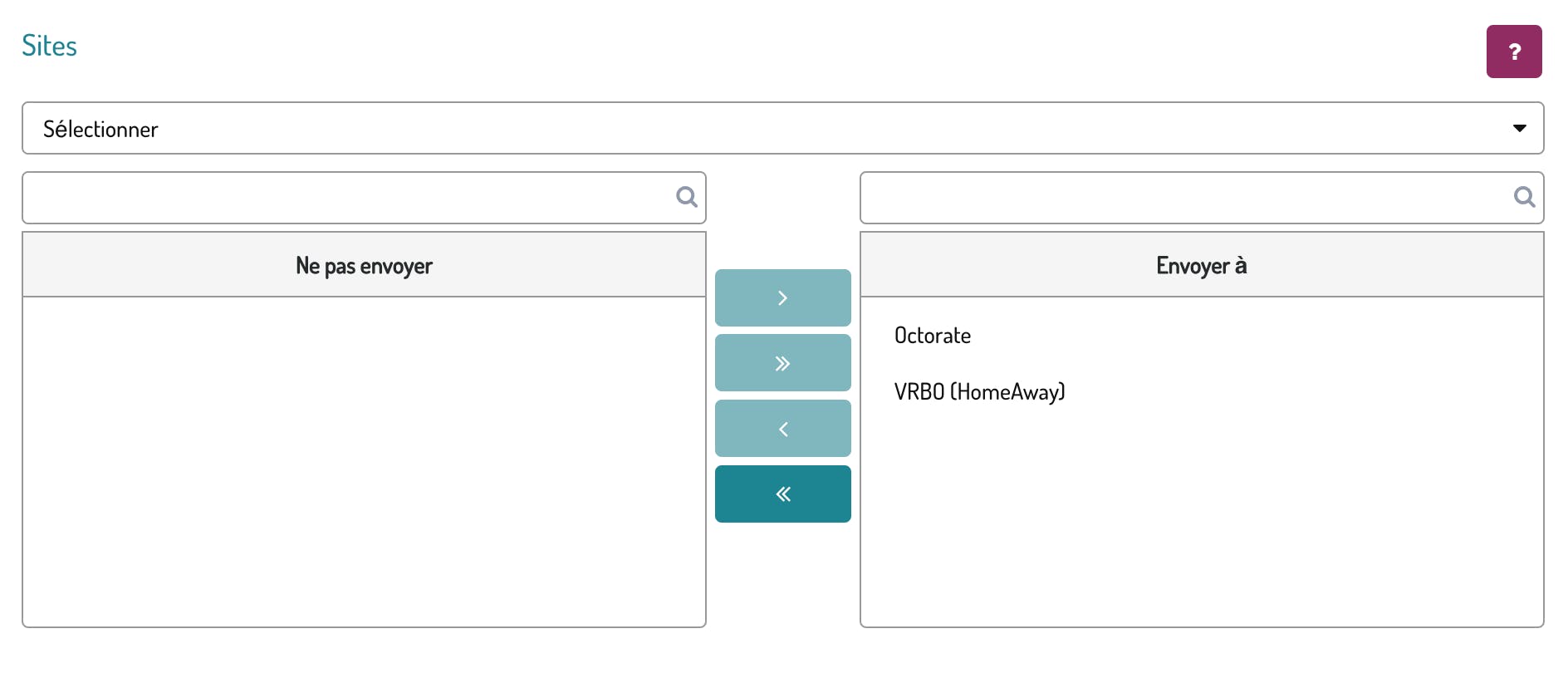Viewport: 1568px width, 673px height.
Task: Click the Sélectionner label text
Action: tap(100, 130)
